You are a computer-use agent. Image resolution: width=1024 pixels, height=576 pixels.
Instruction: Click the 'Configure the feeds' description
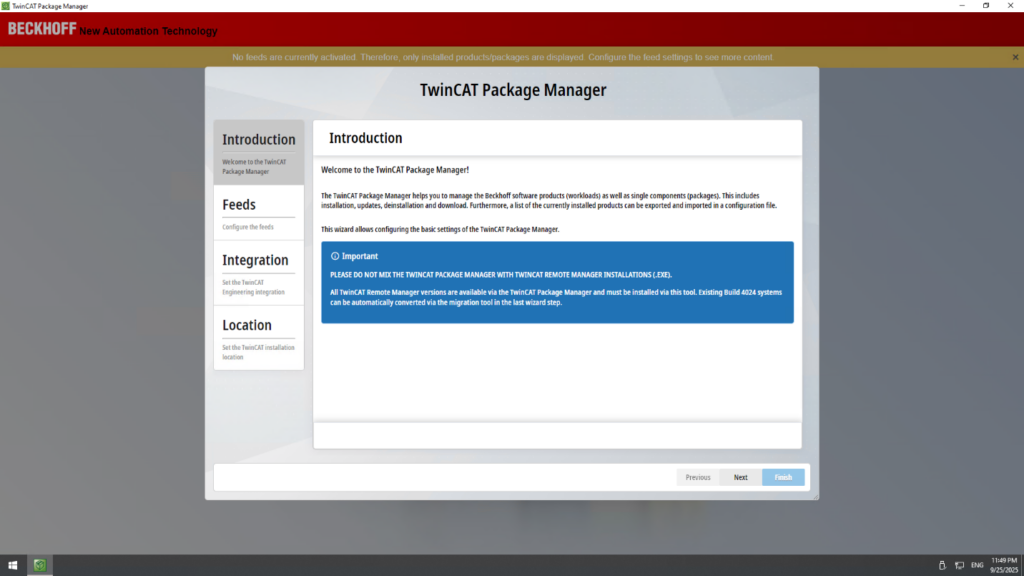[248, 227]
